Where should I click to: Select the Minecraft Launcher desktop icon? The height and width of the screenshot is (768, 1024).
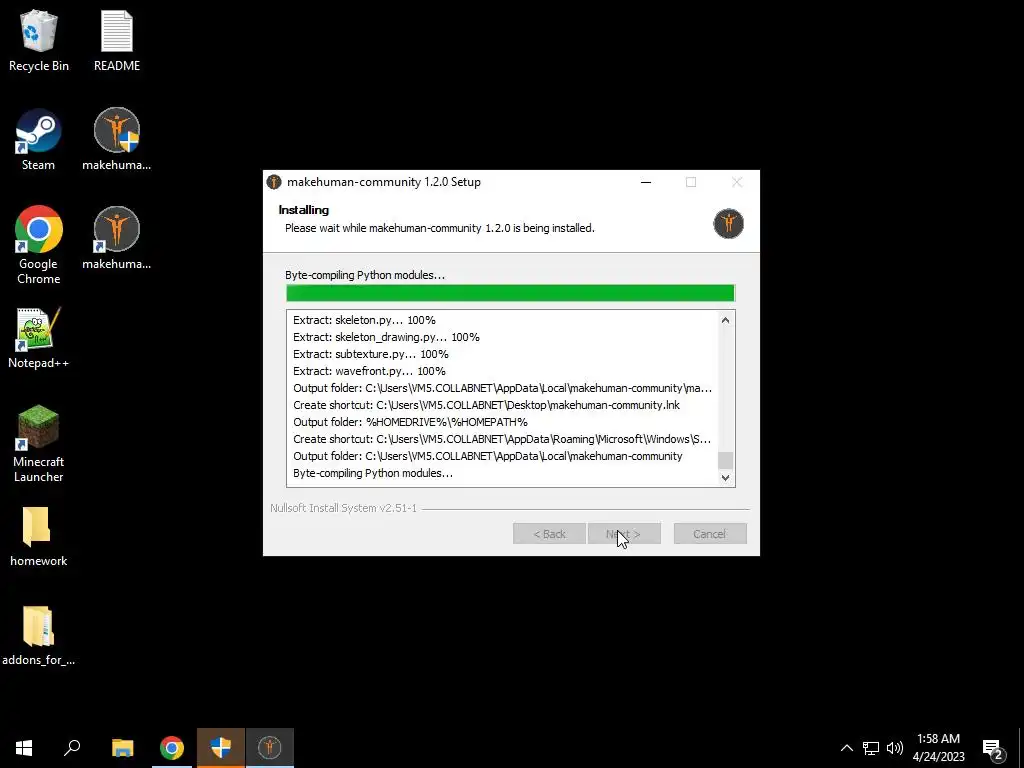[x=39, y=444]
